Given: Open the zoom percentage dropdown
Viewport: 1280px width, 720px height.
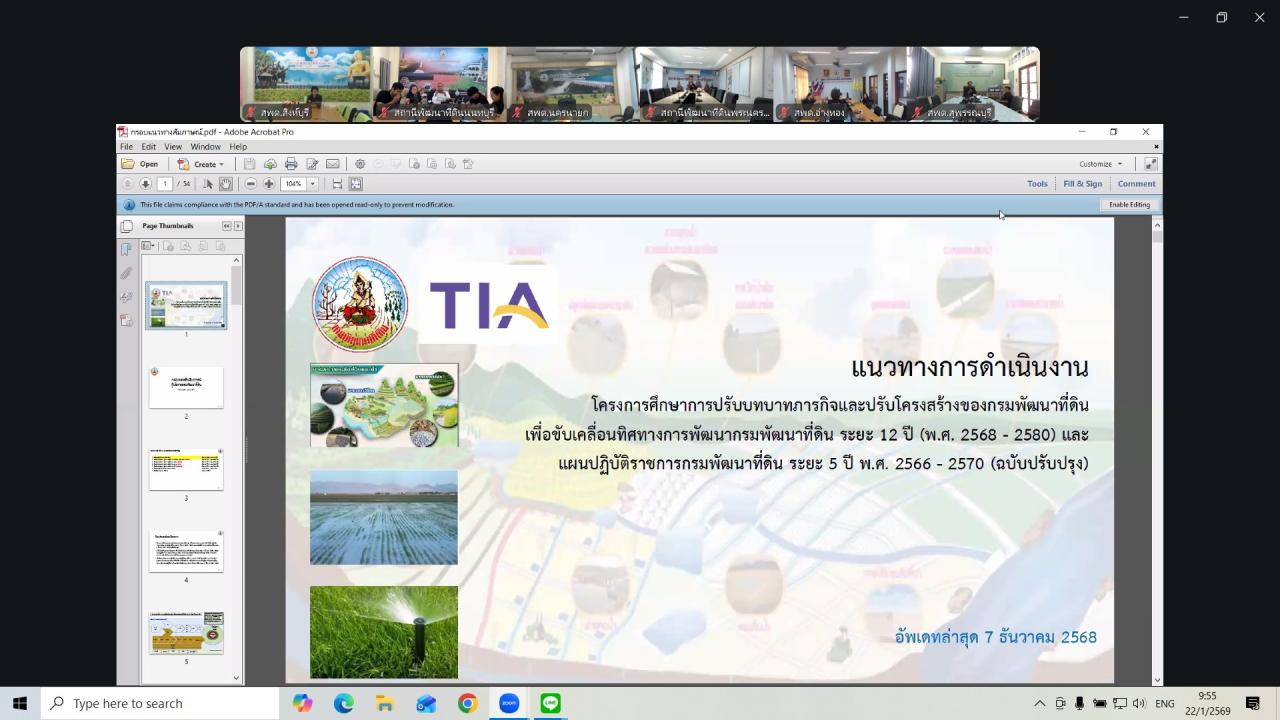Looking at the screenshot, I should coord(312,184).
